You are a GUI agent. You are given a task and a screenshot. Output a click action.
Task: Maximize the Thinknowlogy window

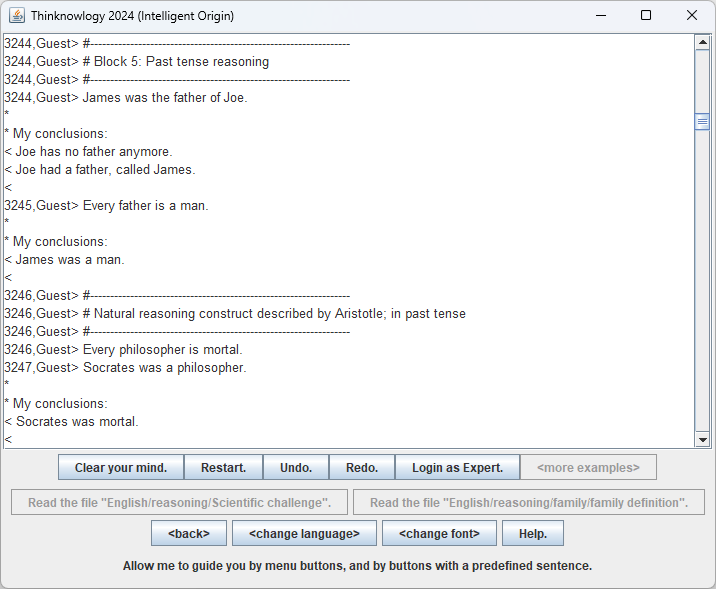[x=646, y=16]
